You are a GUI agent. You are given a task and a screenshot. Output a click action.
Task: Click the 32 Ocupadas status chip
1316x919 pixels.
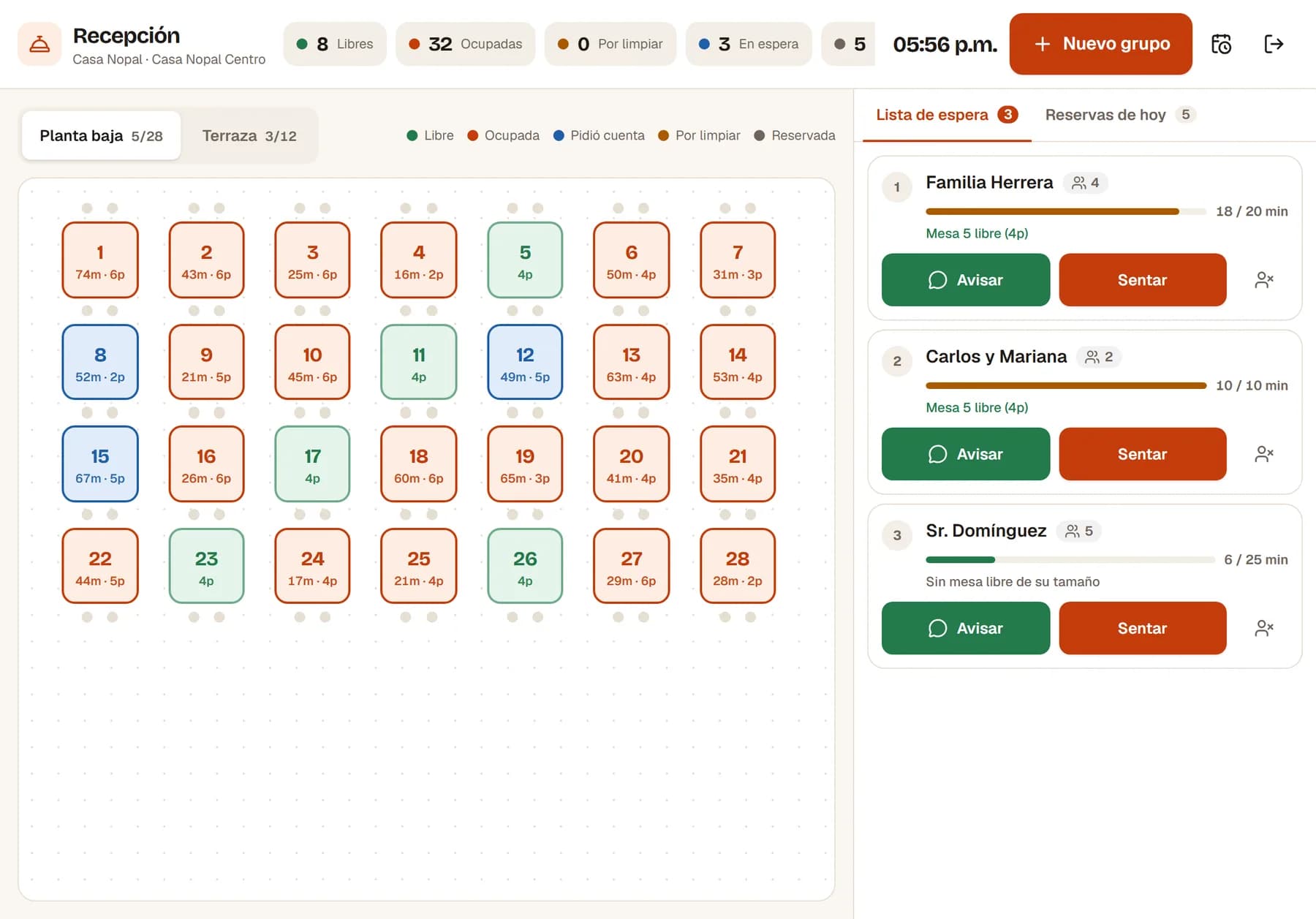point(466,44)
